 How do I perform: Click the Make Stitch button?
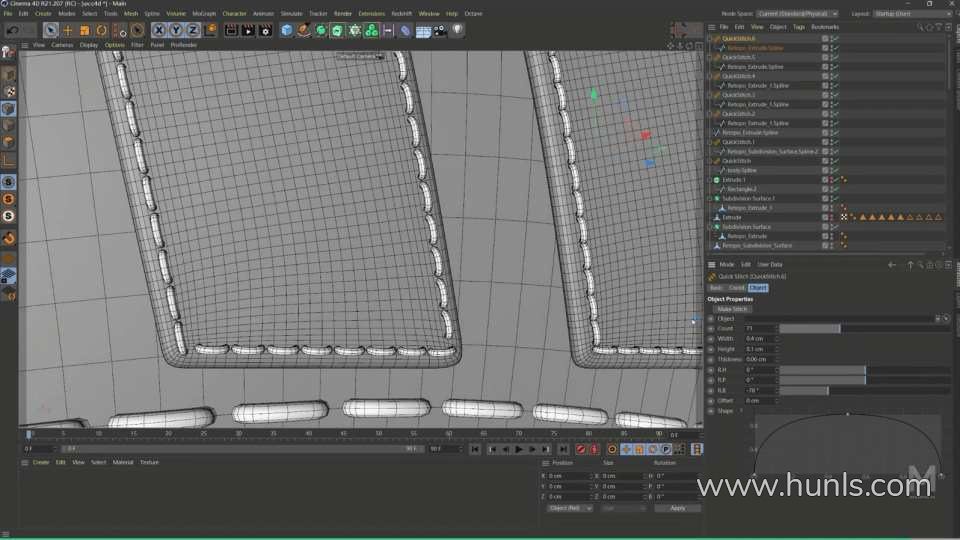click(733, 309)
